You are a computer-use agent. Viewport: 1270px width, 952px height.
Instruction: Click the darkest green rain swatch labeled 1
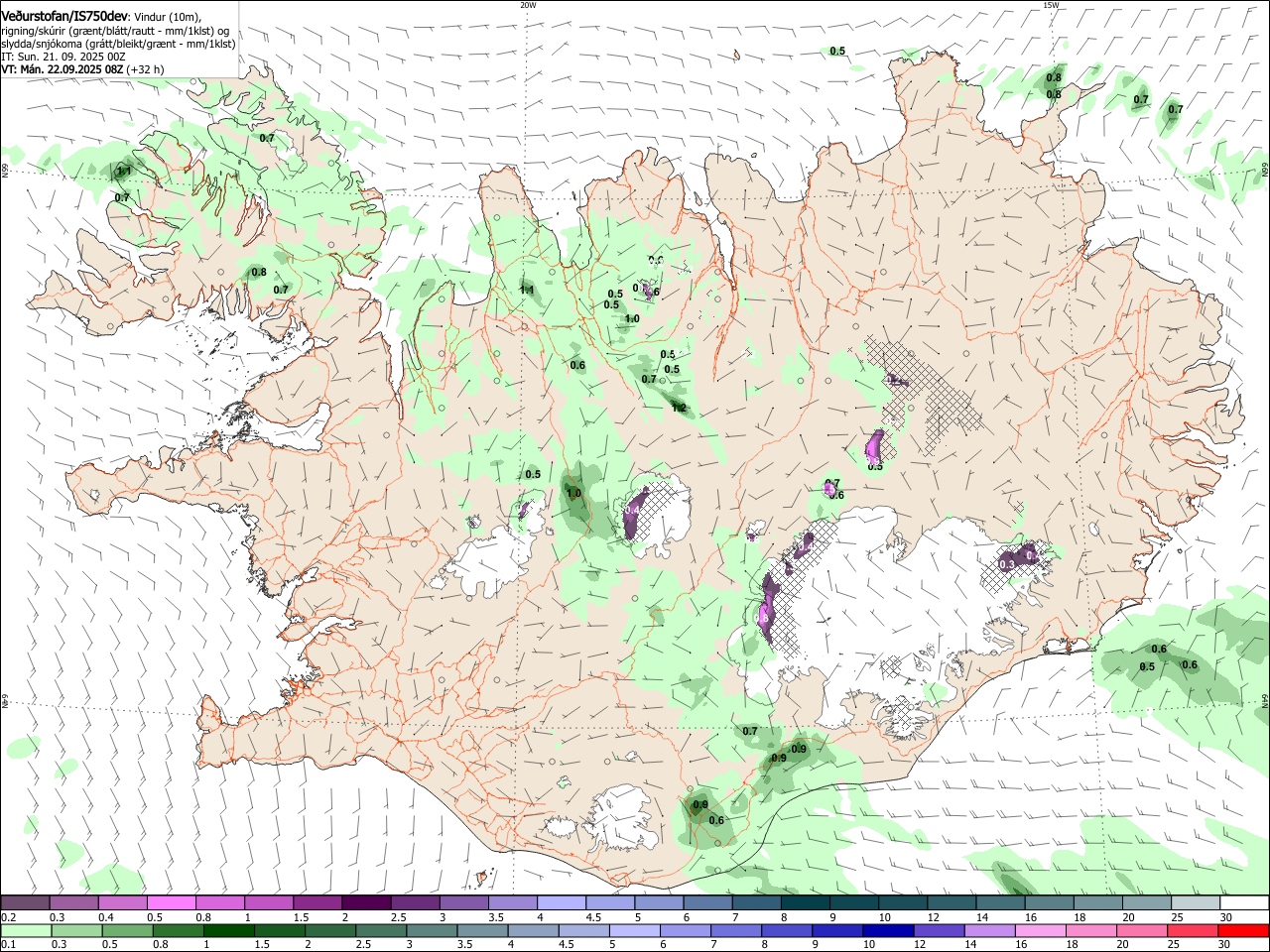(230, 930)
